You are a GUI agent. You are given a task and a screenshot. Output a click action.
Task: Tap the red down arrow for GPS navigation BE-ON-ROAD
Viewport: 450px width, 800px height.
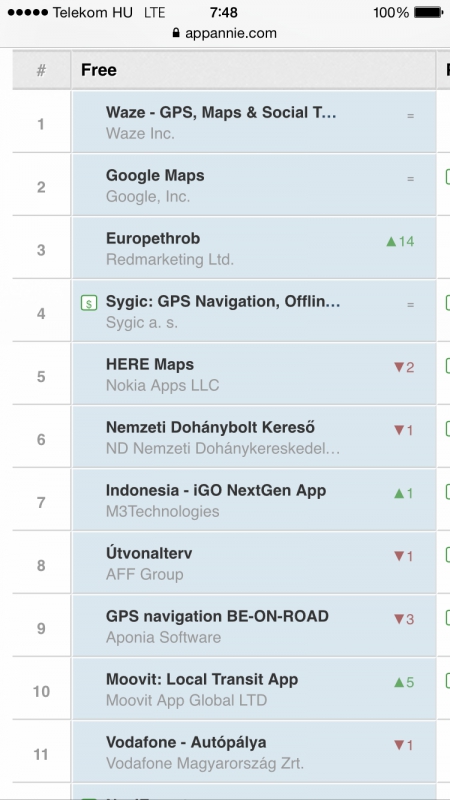point(399,619)
